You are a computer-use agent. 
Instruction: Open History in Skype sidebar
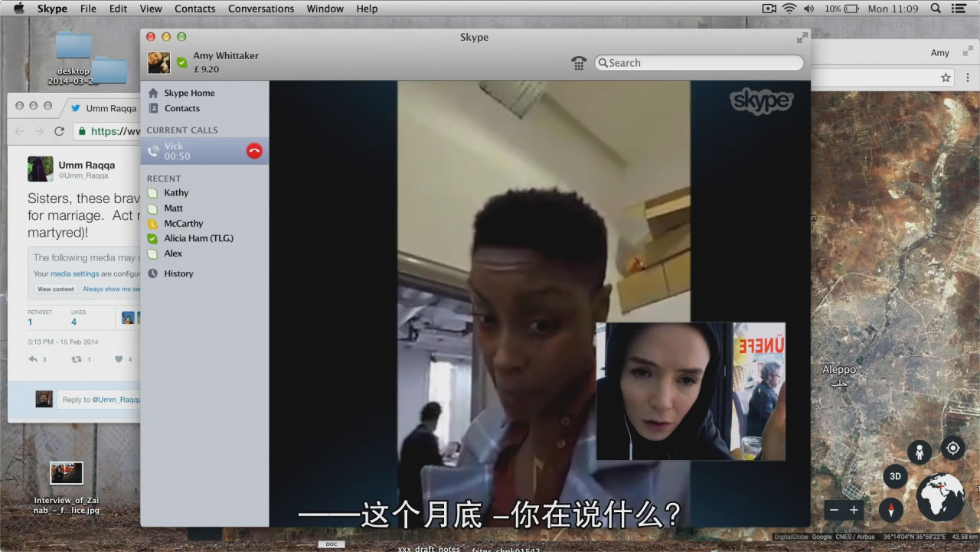(178, 273)
